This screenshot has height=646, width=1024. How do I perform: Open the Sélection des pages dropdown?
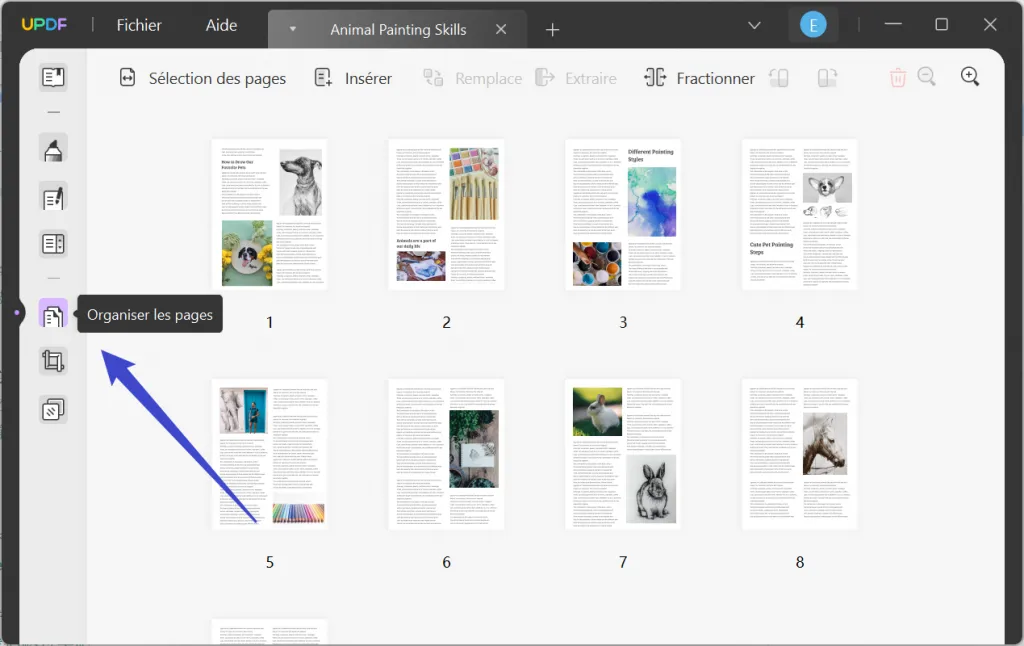202,77
